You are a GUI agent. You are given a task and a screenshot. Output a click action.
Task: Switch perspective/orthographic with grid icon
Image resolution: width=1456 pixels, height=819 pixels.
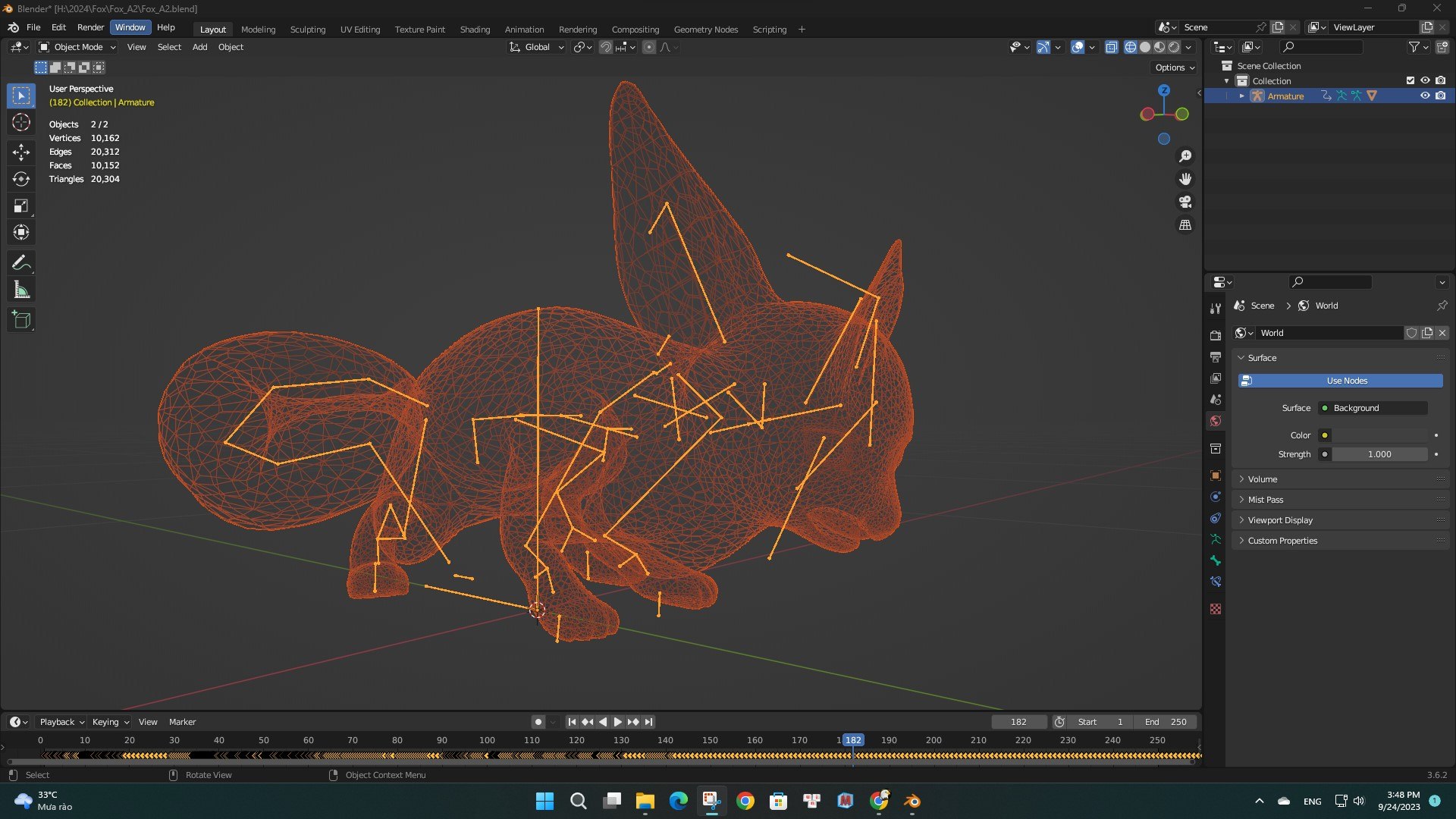pos(1185,225)
